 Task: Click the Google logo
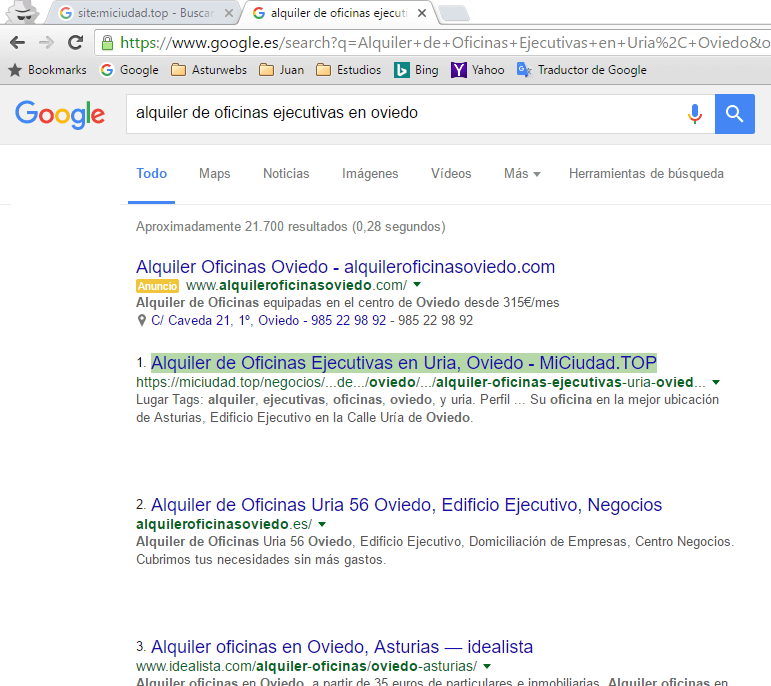tap(60, 114)
